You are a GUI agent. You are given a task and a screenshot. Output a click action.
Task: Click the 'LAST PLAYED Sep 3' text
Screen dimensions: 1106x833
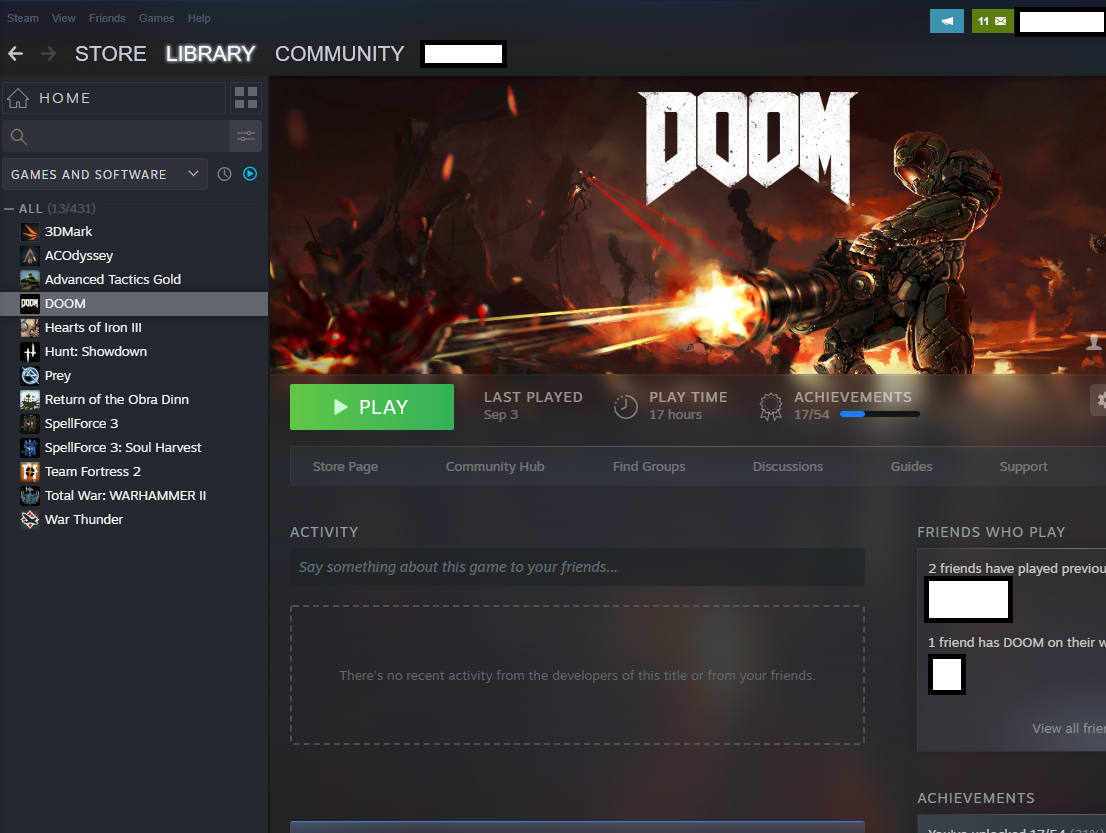tap(533, 406)
